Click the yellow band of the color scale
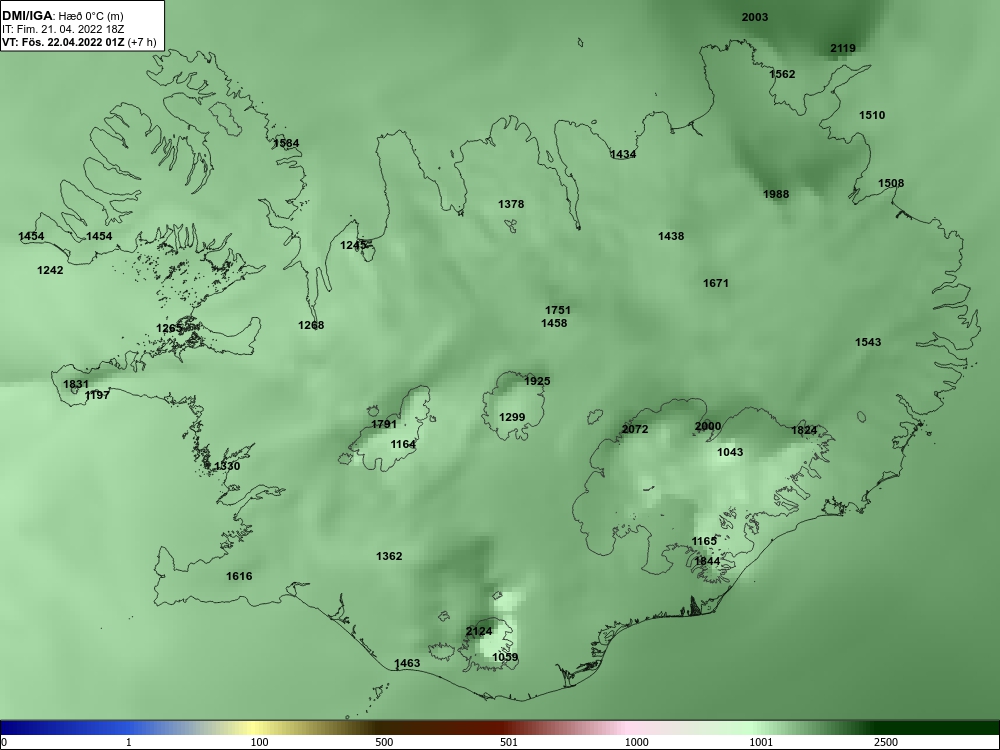The width and height of the screenshot is (1000, 750). [x=255, y=728]
